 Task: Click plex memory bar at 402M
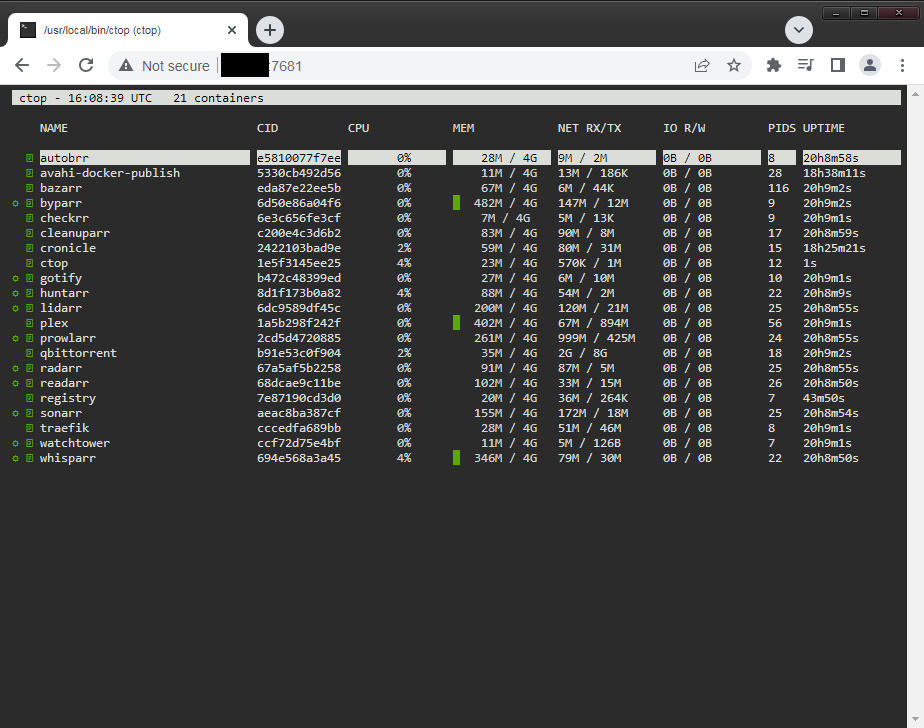[457, 323]
